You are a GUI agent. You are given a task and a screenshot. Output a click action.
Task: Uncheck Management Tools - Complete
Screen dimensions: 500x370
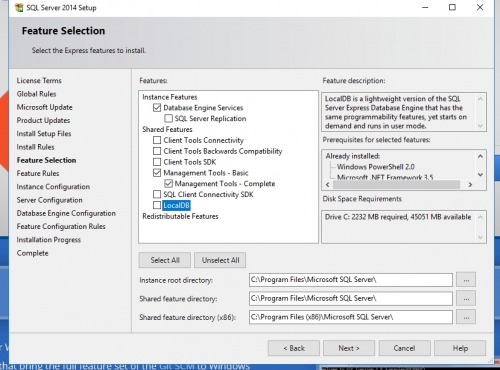pos(169,183)
